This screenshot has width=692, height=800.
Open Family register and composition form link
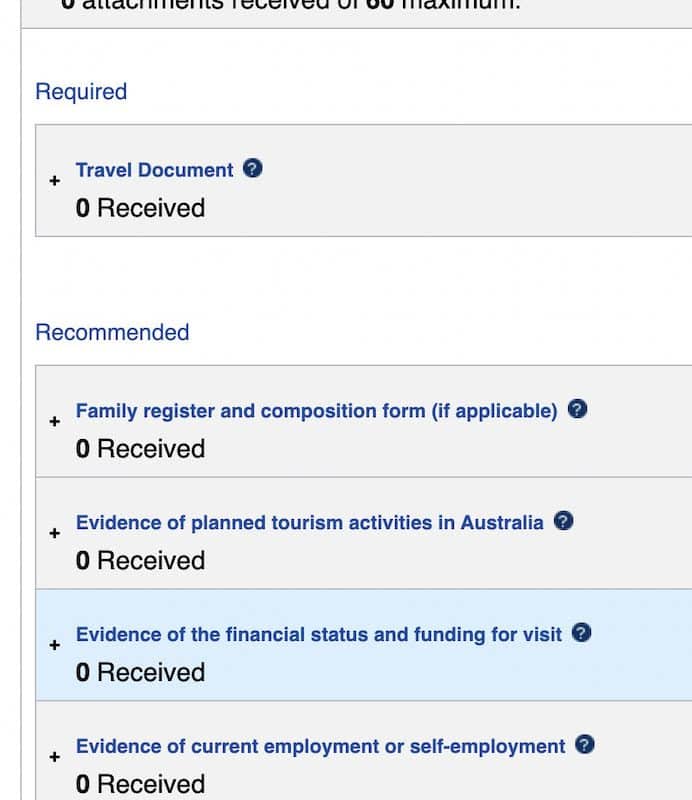point(316,410)
